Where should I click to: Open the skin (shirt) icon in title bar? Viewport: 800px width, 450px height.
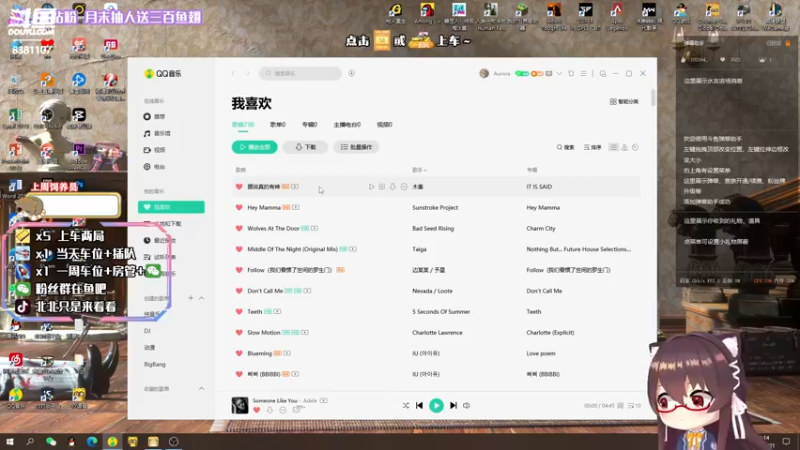(571, 73)
